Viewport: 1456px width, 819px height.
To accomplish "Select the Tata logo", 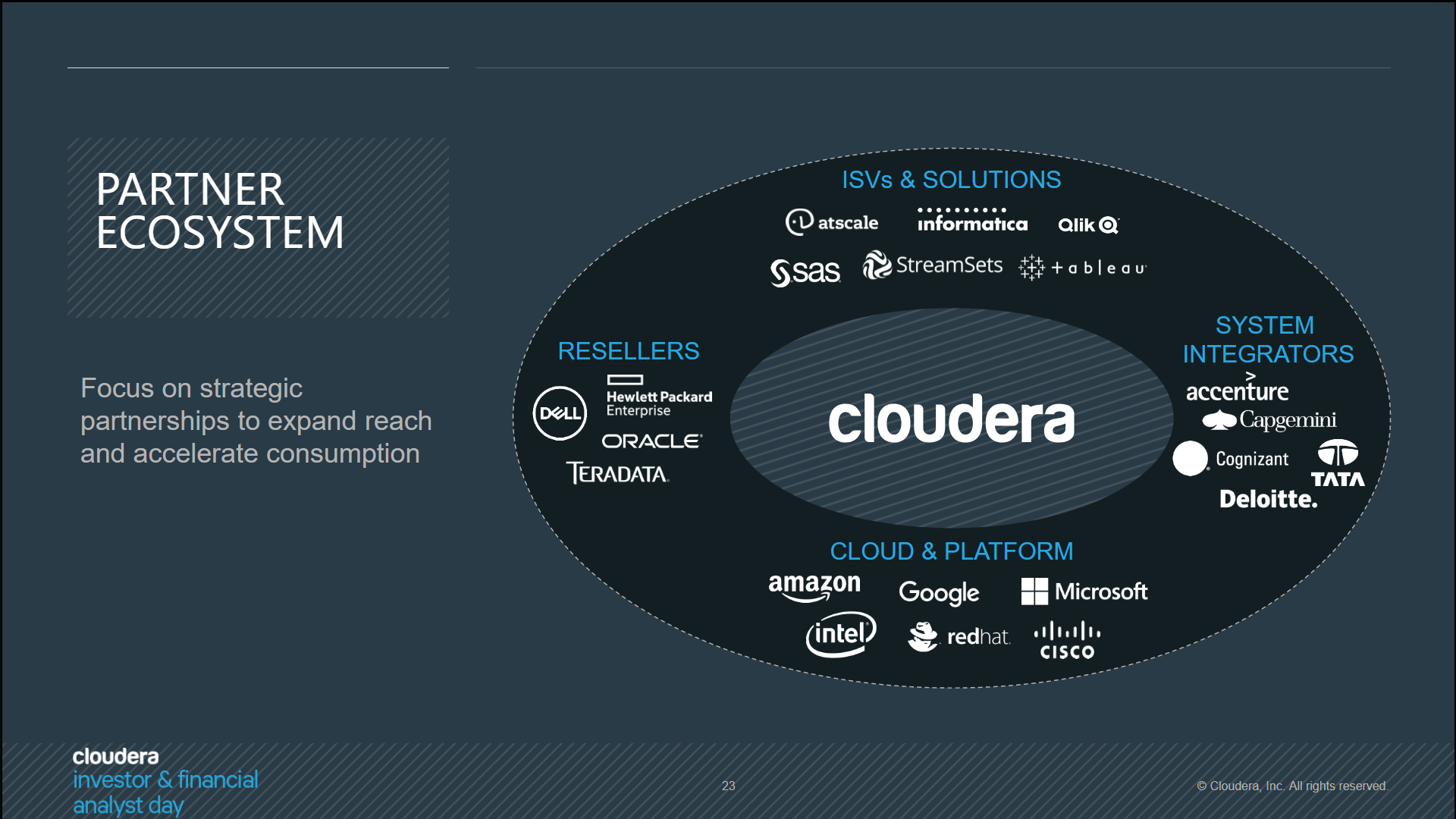I will 1338,463.
